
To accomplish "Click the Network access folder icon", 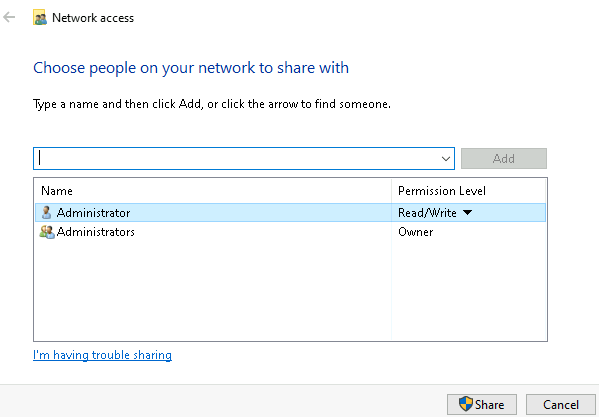I will (x=40, y=18).
